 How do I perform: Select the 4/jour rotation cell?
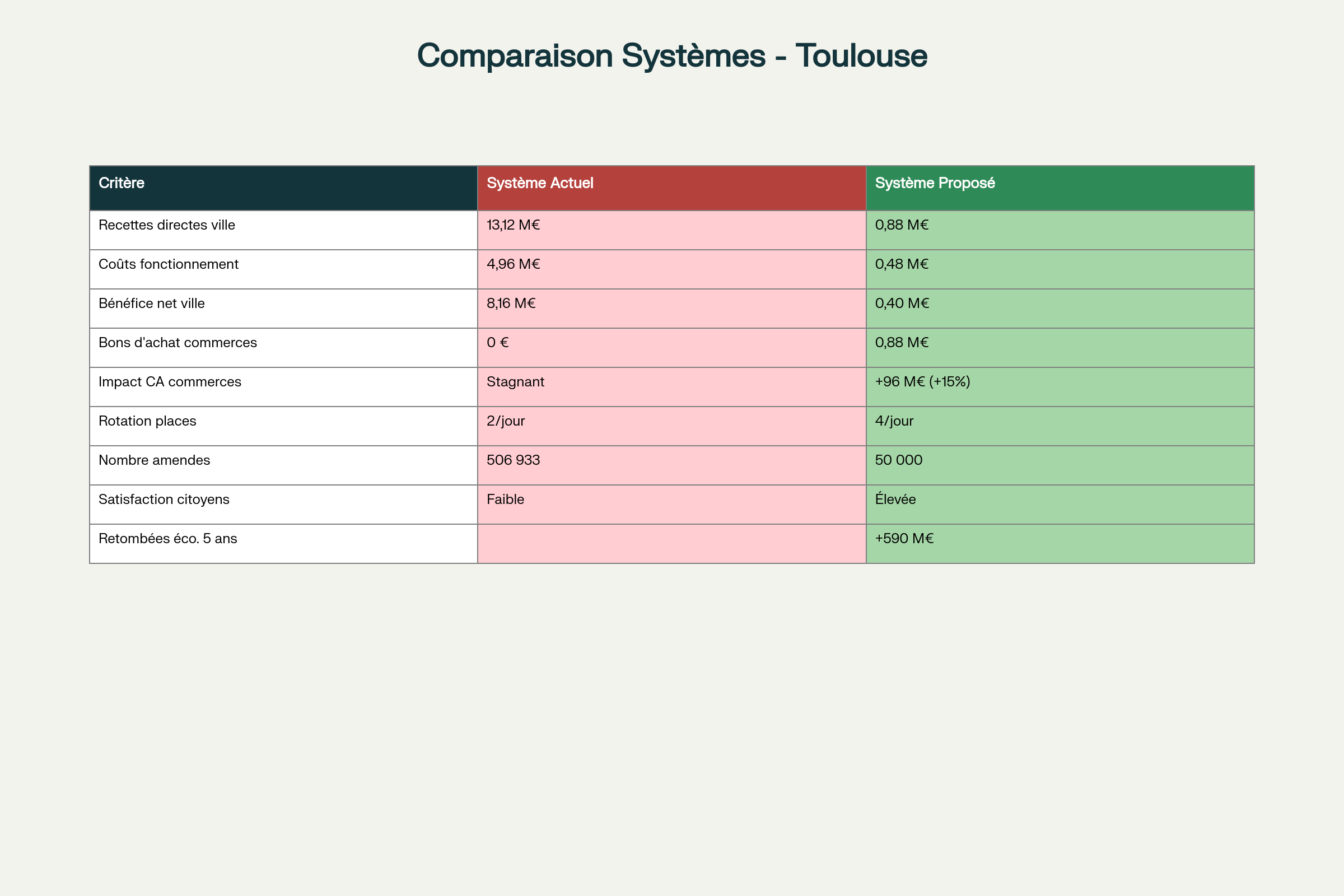(894, 421)
